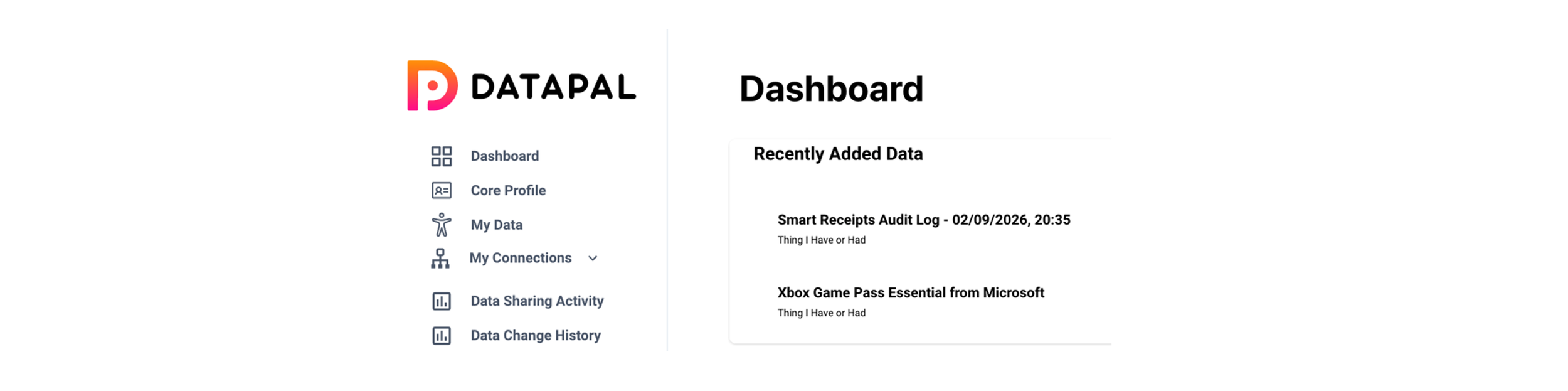View Data Change History page
The image size is (1568, 391).
tap(536, 335)
